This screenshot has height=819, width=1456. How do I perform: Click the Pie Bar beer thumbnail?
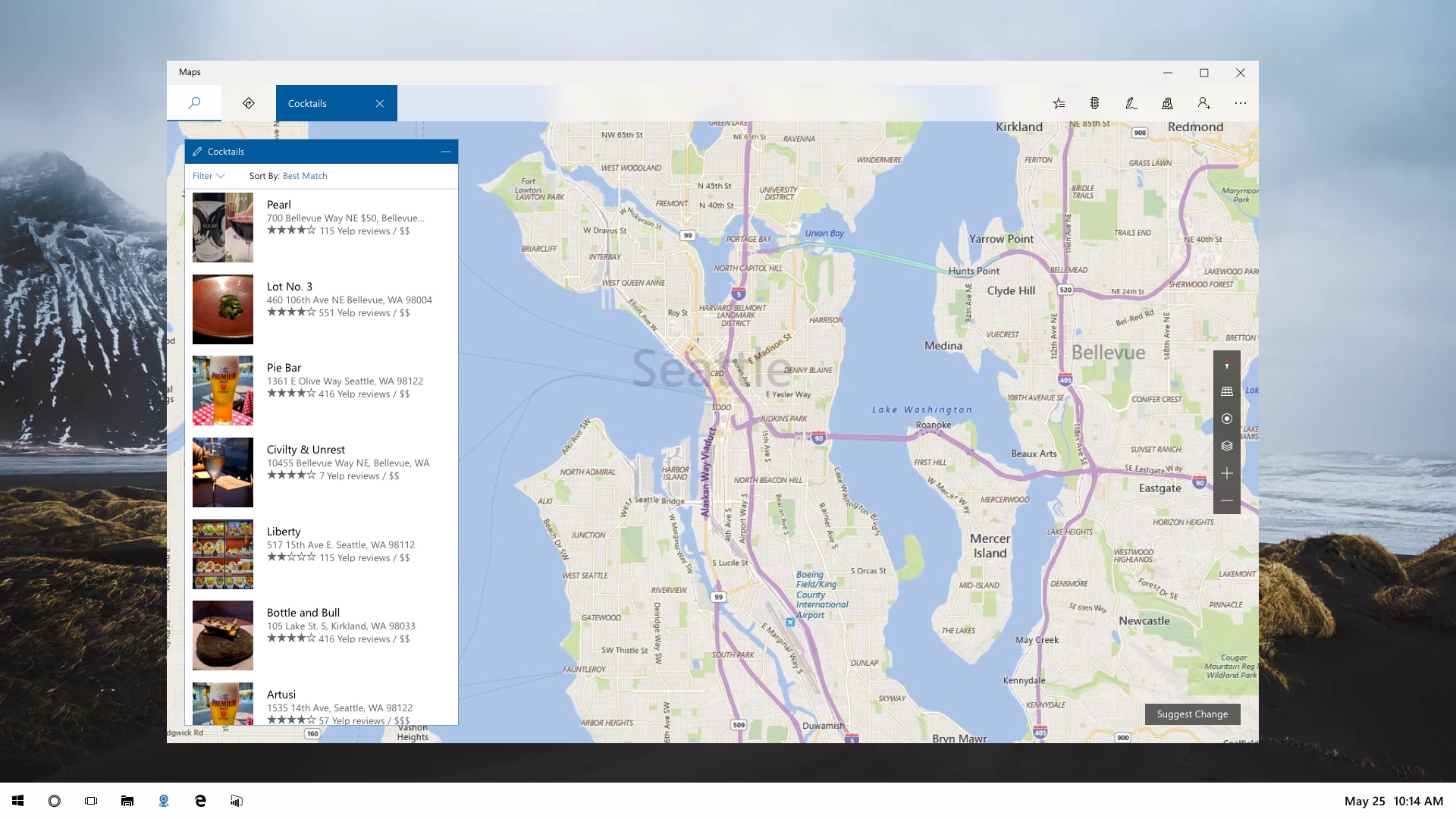tap(223, 391)
